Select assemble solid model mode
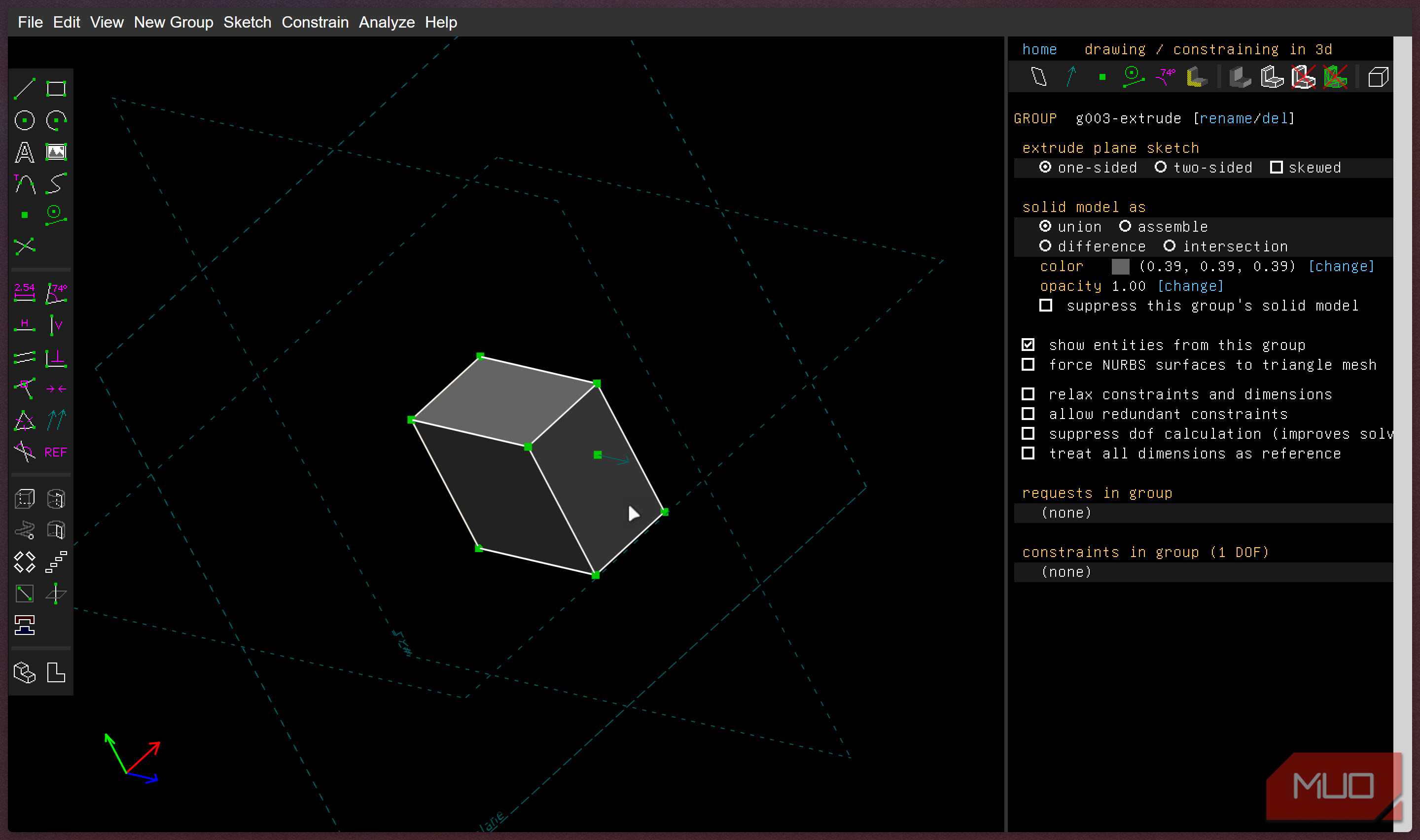 (x=1163, y=226)
